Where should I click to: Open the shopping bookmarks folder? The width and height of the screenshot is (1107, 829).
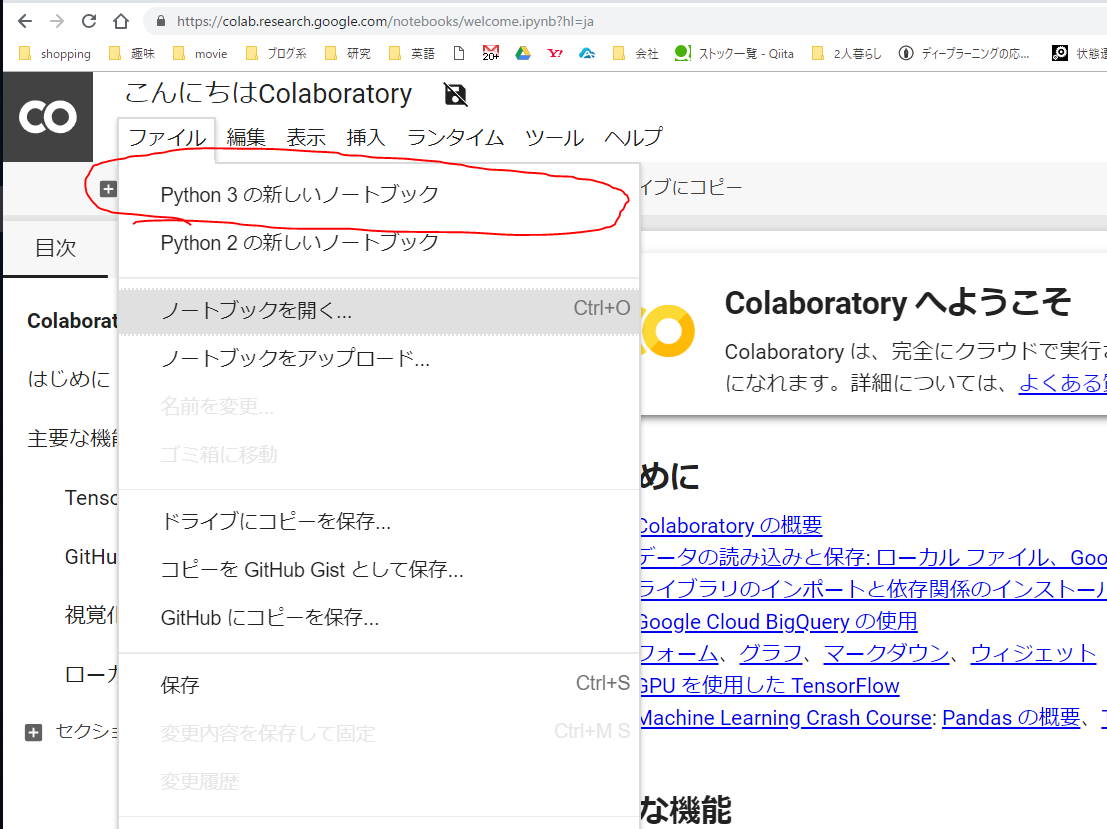[55, 54]
